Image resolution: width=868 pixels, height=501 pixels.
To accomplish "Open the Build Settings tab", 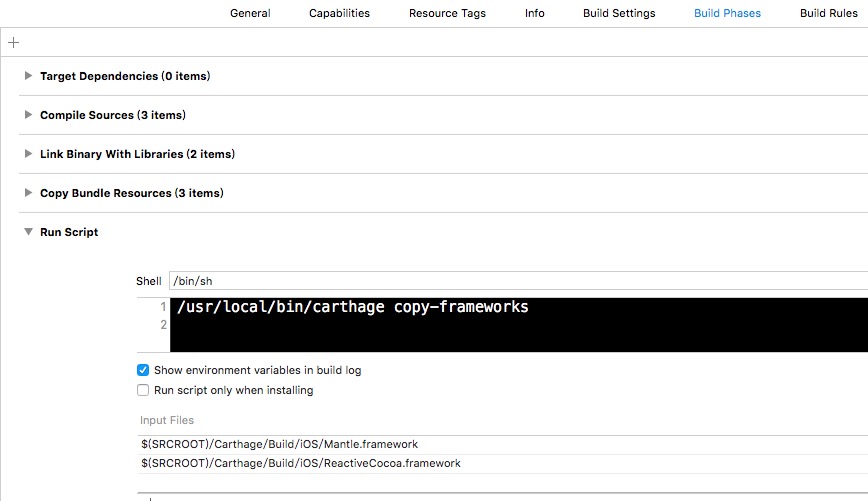I will (x=619, y=13).
